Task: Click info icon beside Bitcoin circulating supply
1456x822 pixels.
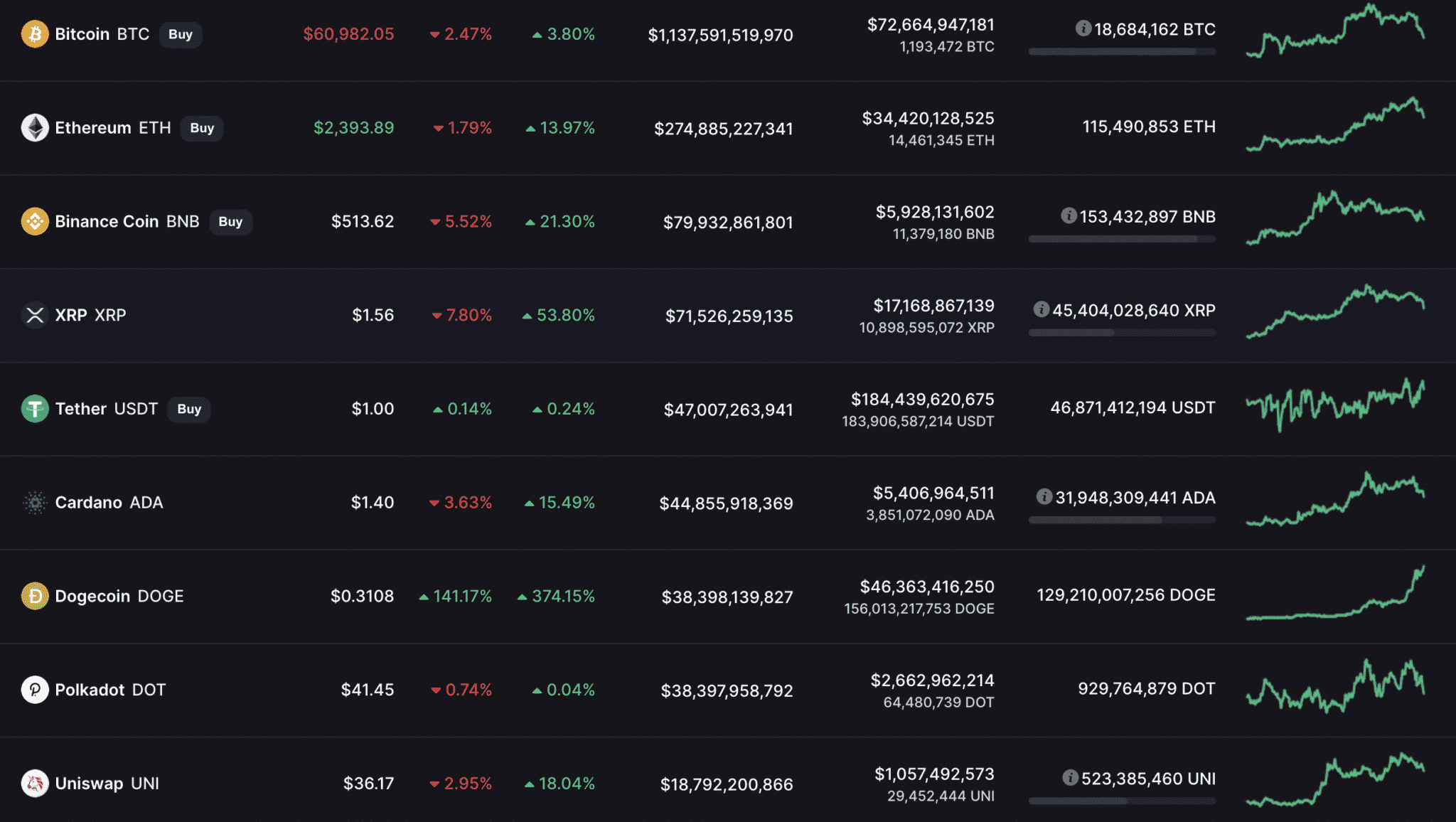Action: click(x=1083, y=28)
